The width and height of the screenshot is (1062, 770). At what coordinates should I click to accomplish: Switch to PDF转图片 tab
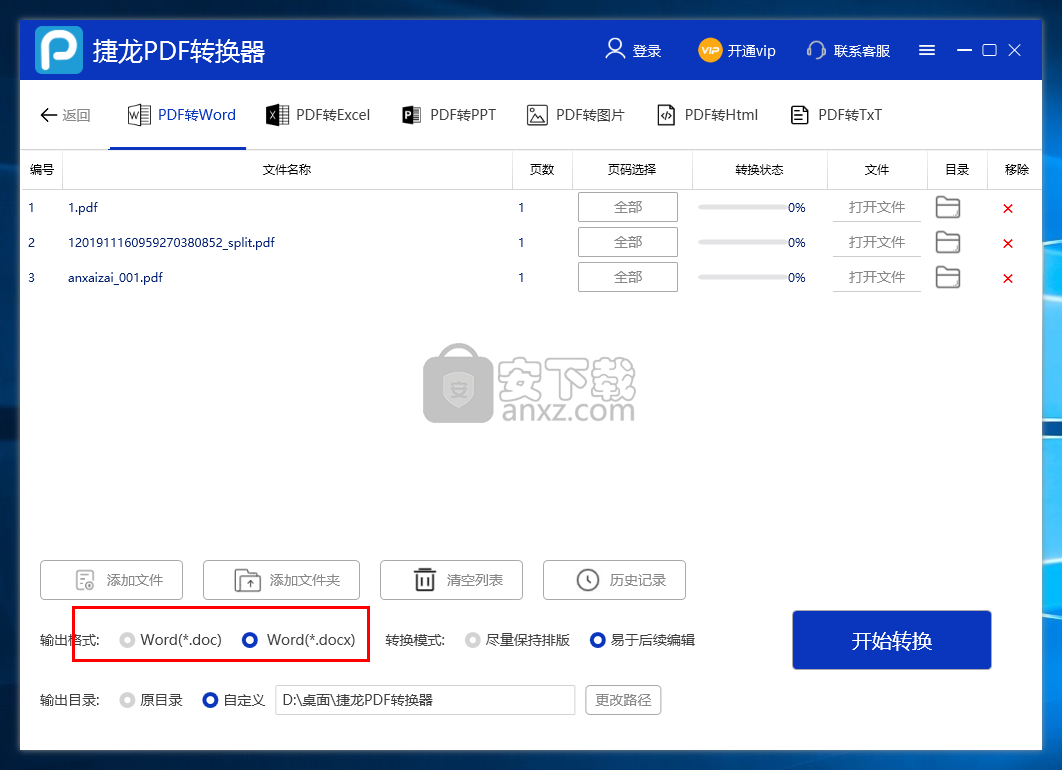pos(575,115)
